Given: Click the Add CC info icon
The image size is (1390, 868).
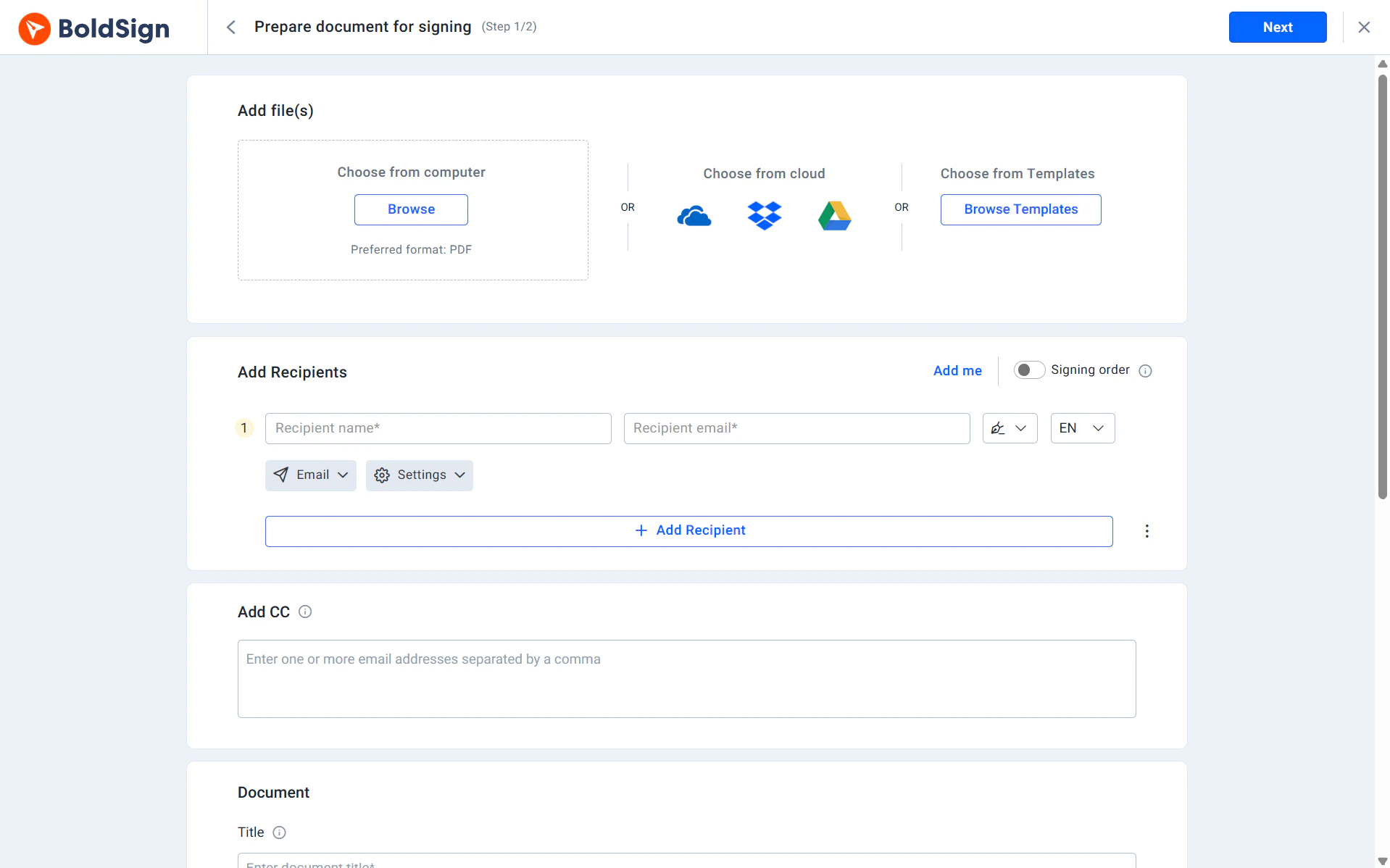Looking at the screenshot, I should 305,612.
